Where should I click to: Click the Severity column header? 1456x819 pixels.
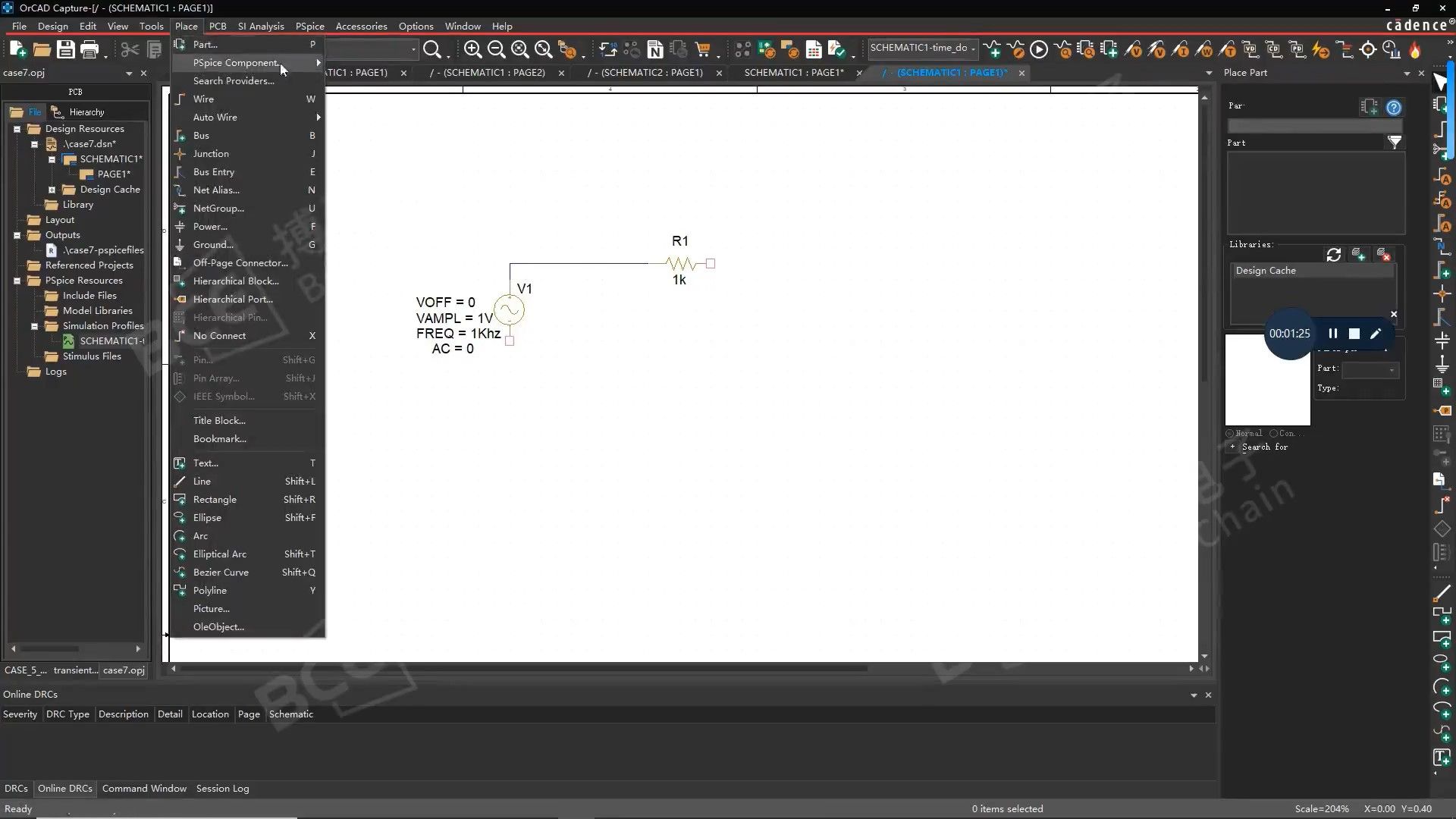(20, 714)
